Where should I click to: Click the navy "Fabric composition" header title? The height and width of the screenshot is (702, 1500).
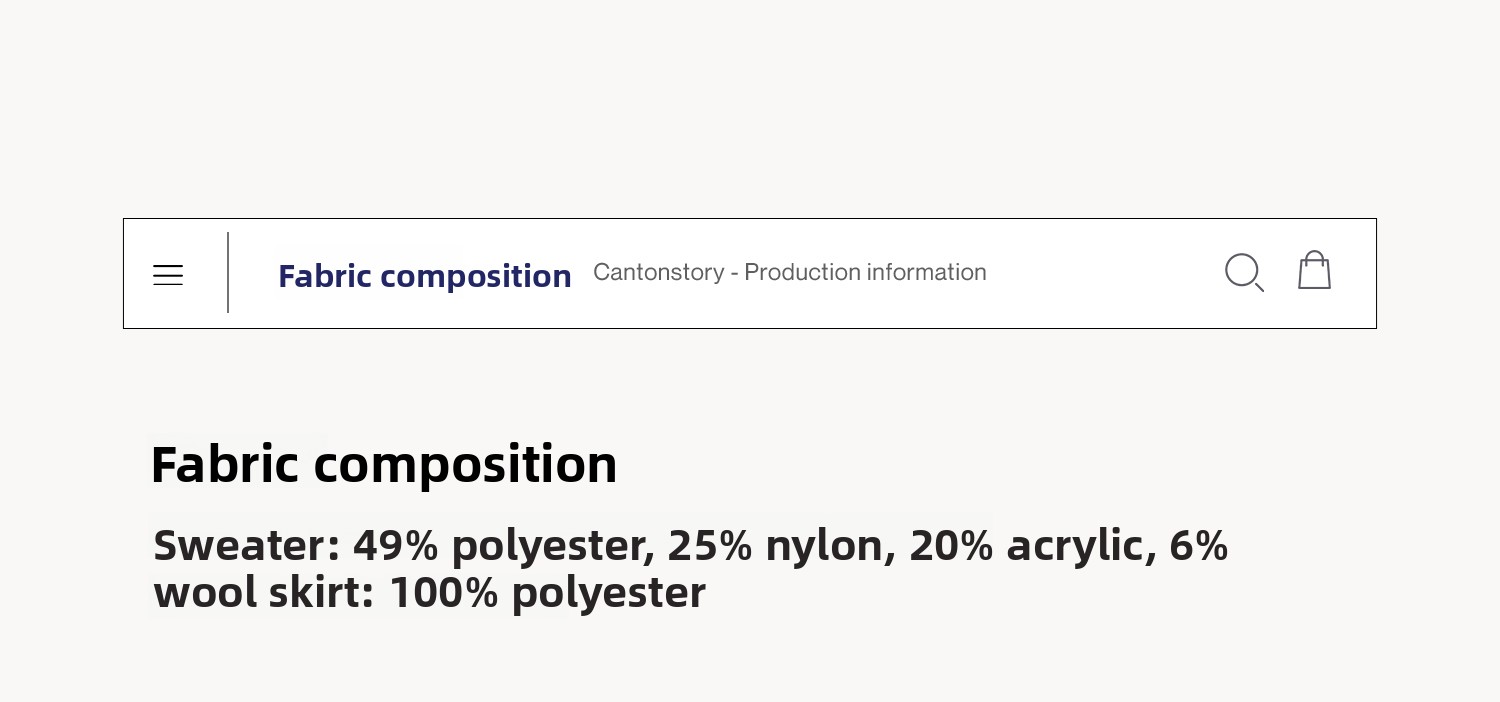[x=424, y=276]
